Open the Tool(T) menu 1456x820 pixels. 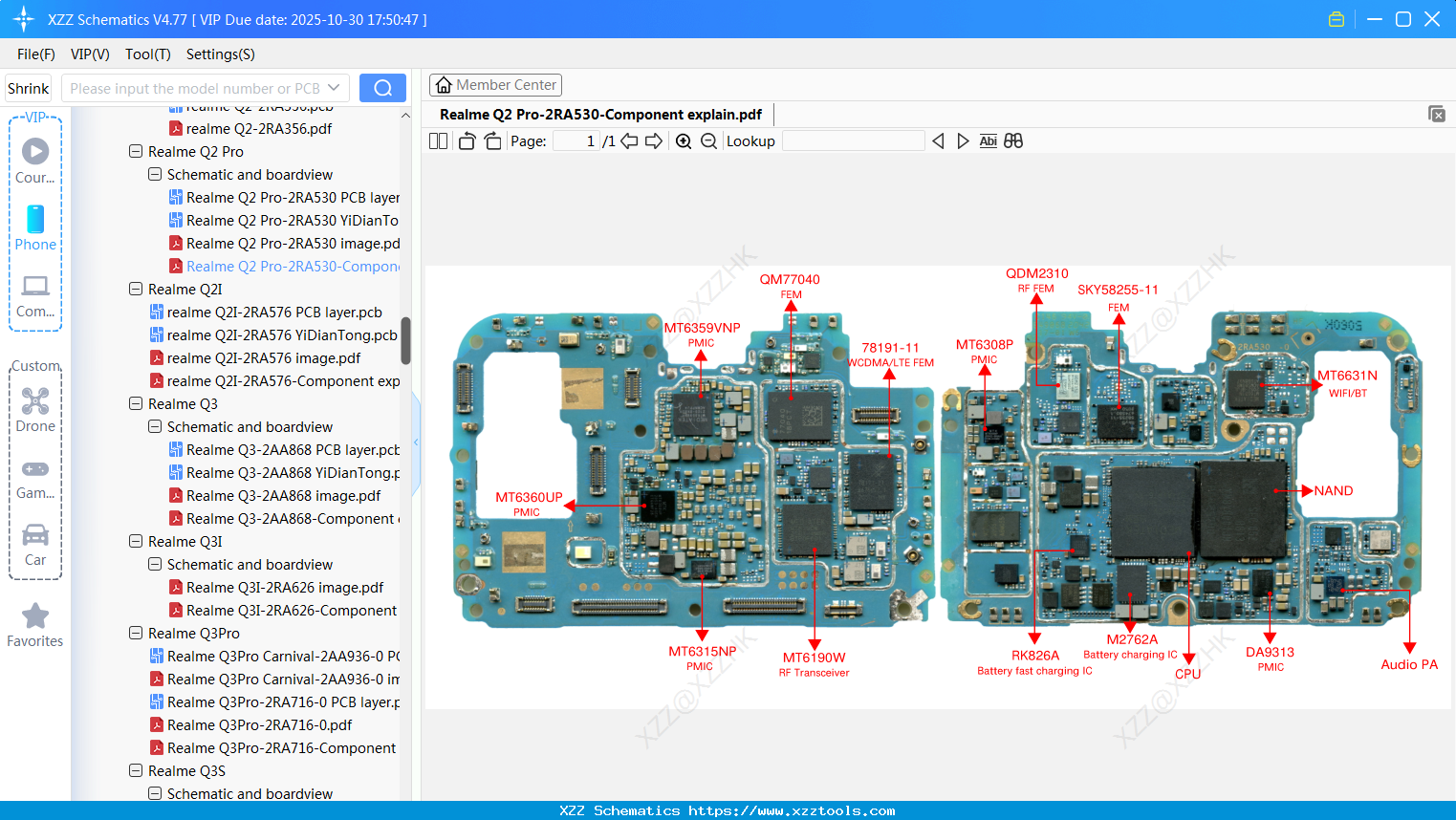148,54
